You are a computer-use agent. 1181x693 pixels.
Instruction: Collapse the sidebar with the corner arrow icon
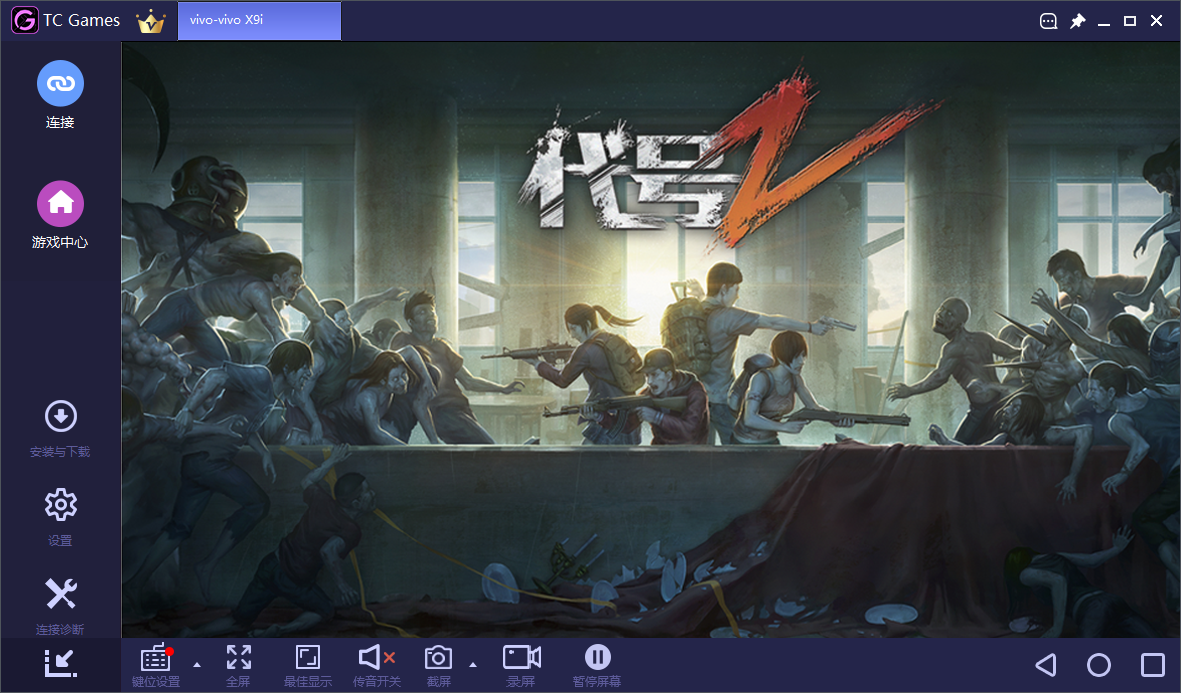(60, 663)
